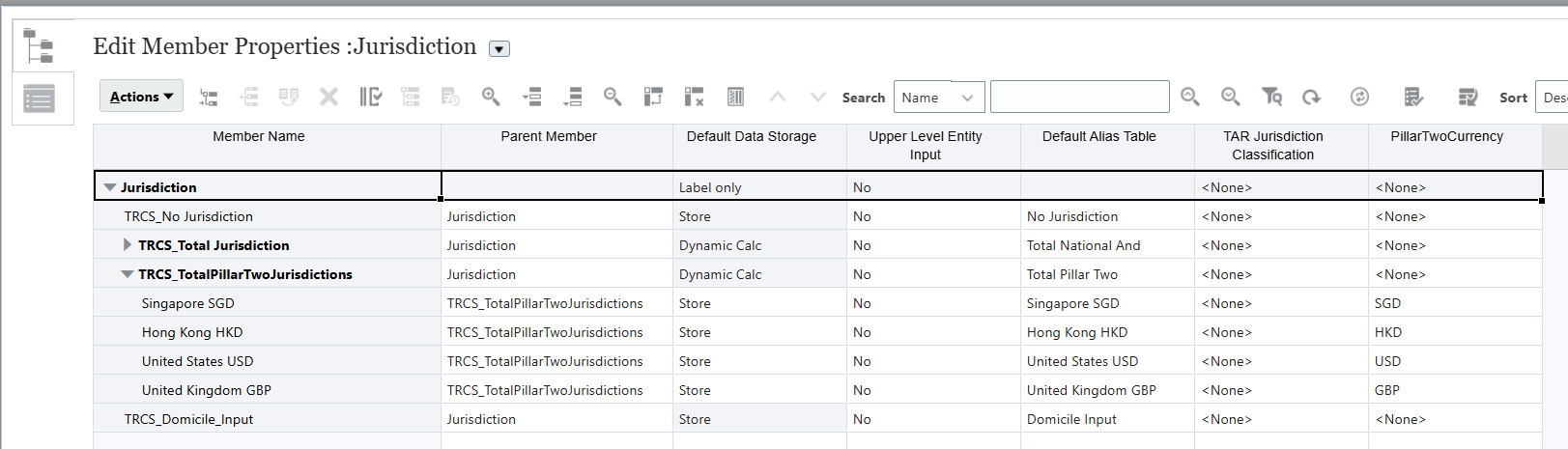Click Upper Level Entity 'No' for Hong Kong HKD
Image resolution: width=1568 pixels, height=449 pixels.
point(933,332)
